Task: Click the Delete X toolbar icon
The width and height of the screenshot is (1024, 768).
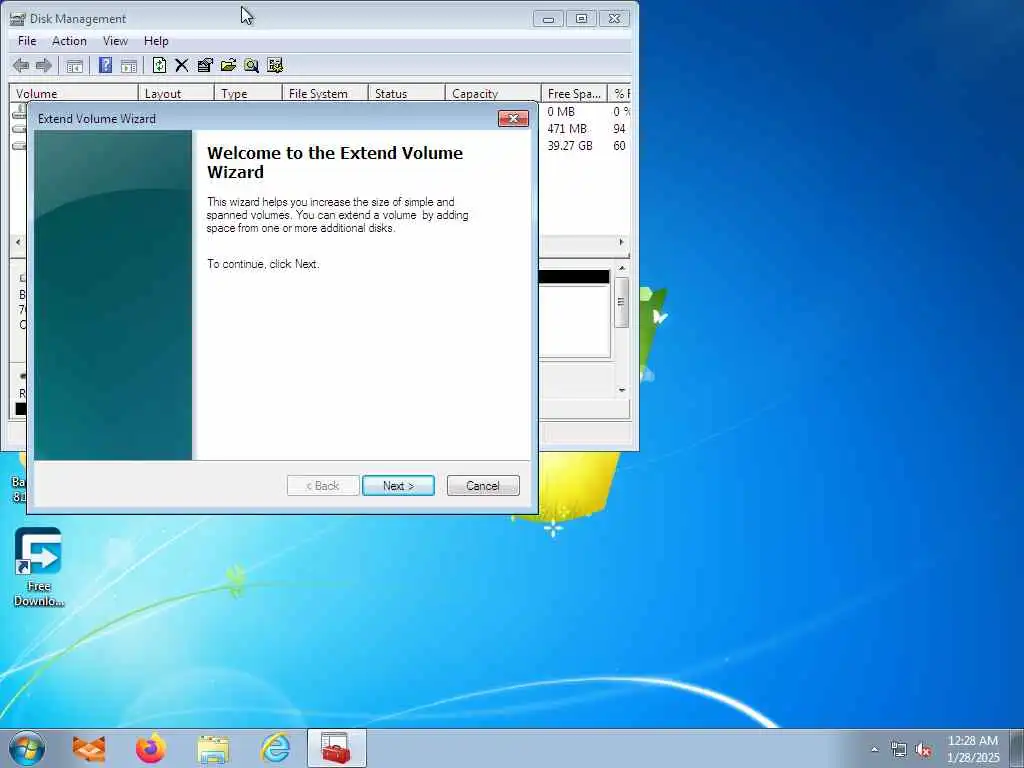Action: (182, 65)
